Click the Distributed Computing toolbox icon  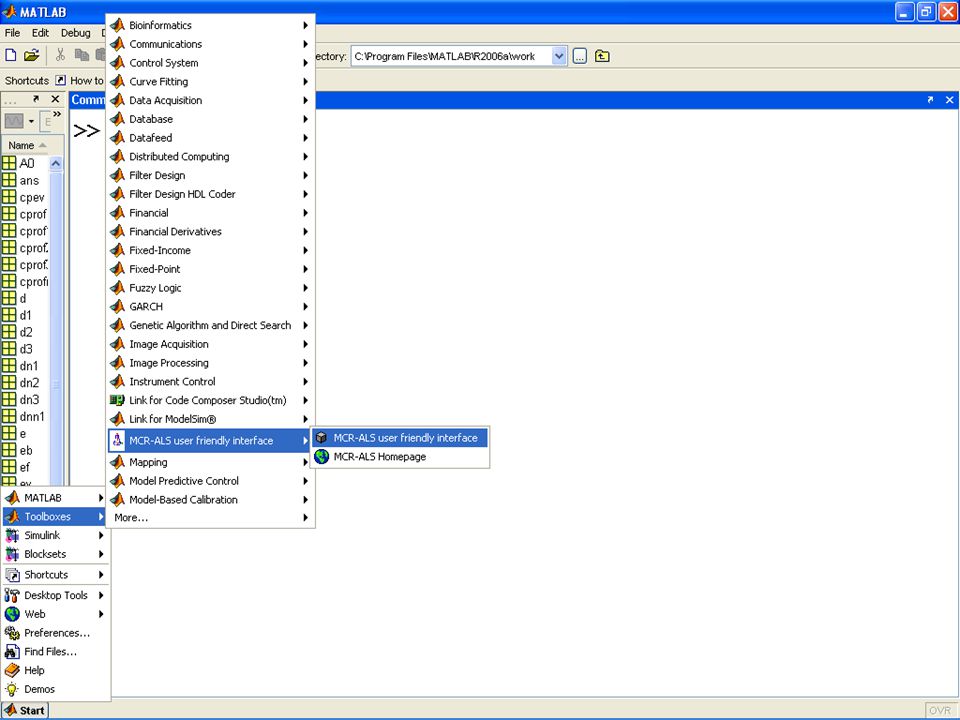click(x=118, y=157)
